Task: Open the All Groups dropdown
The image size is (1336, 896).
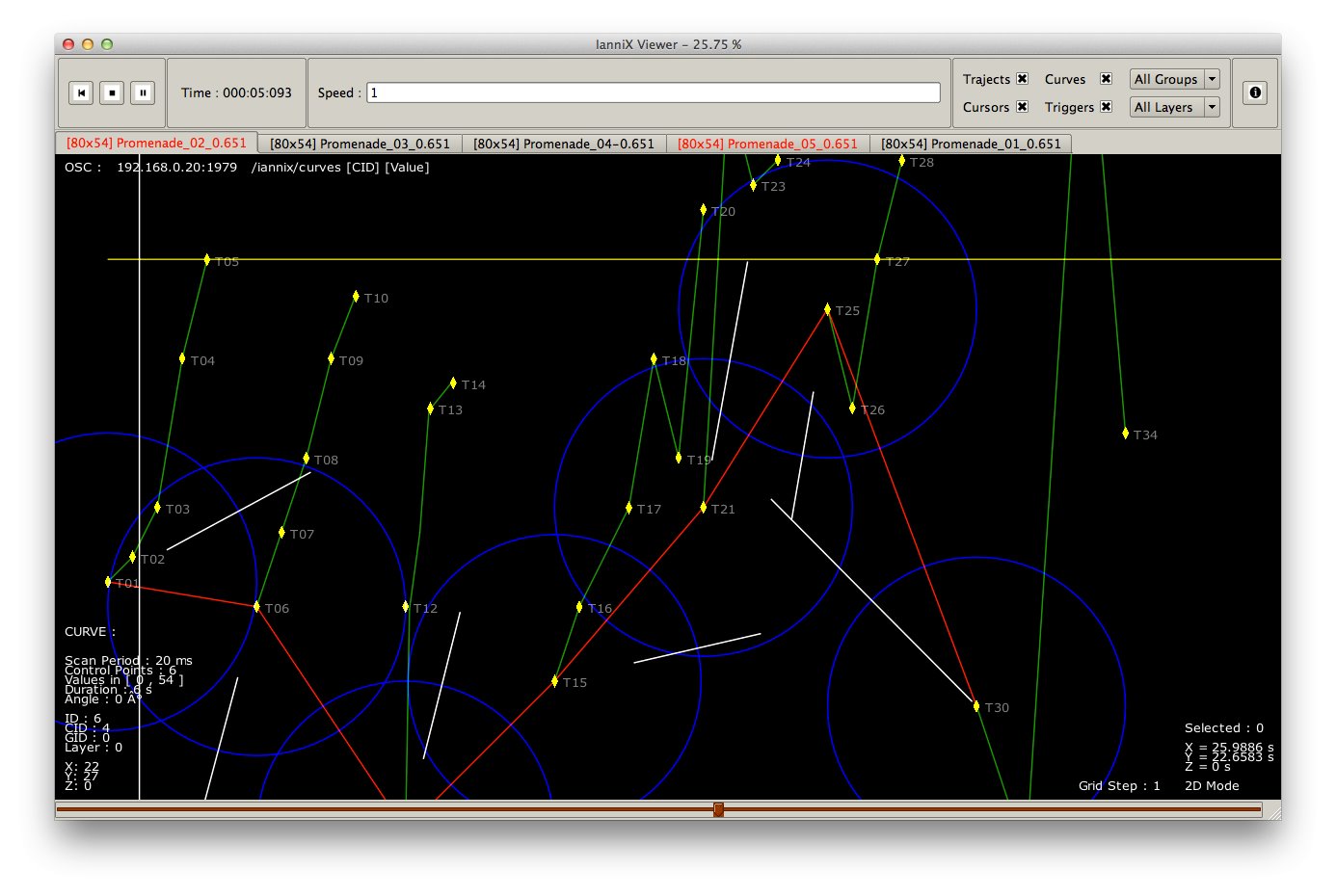Action: [1174, 79]
